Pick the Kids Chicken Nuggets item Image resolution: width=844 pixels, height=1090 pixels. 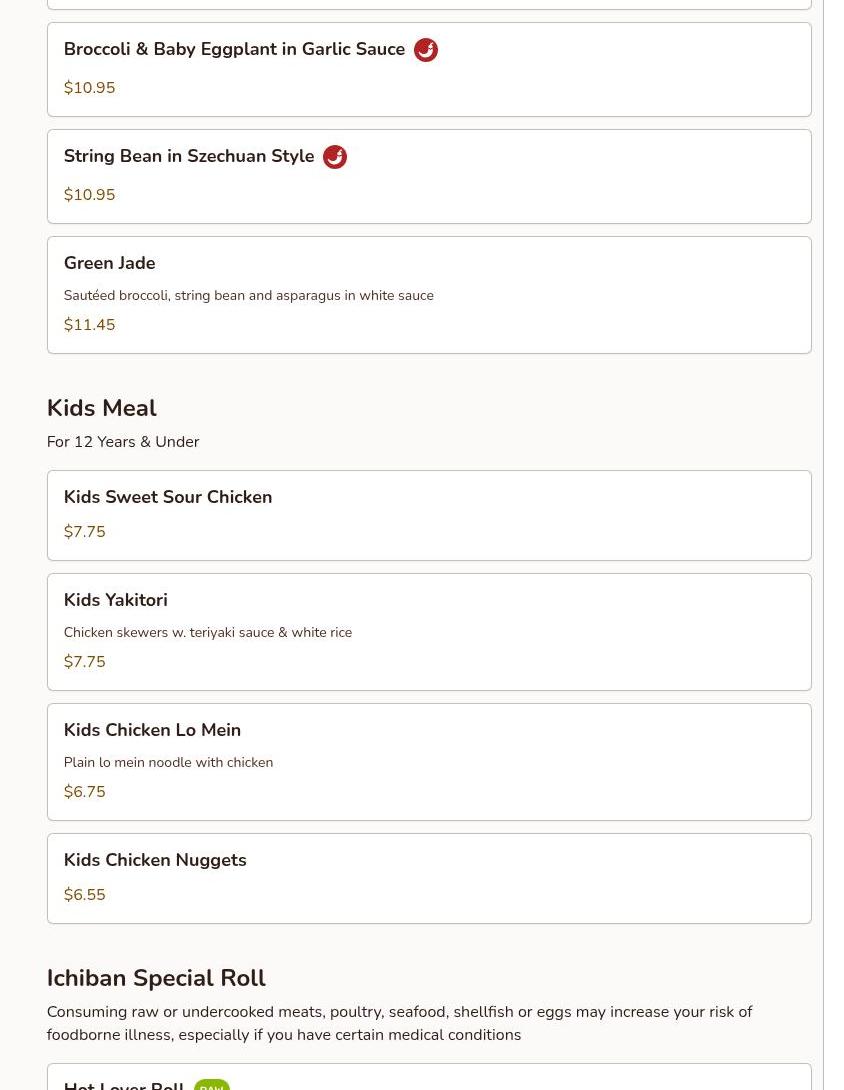(155, 861)
